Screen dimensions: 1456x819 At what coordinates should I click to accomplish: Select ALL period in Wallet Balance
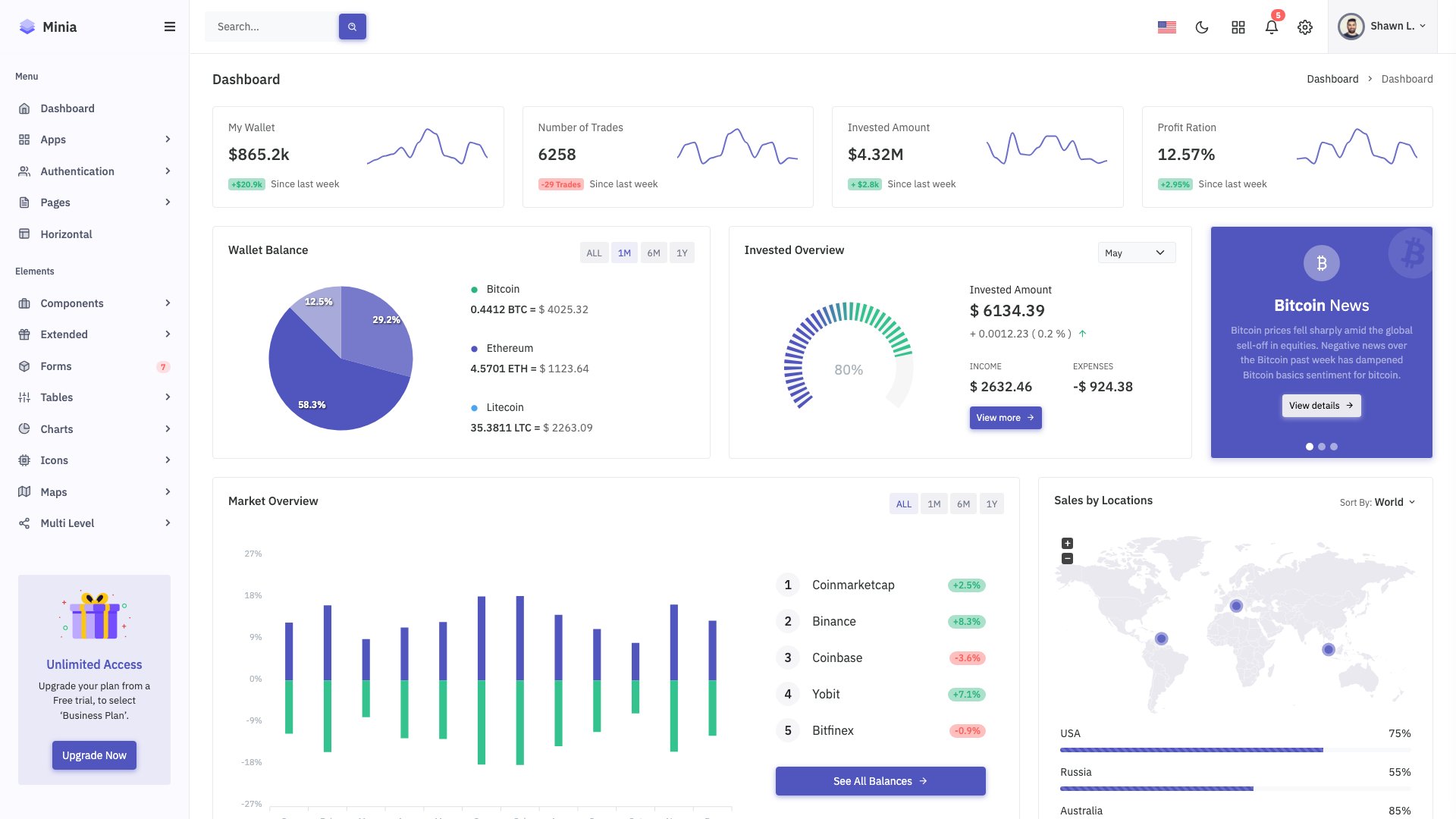coord(594,253)
